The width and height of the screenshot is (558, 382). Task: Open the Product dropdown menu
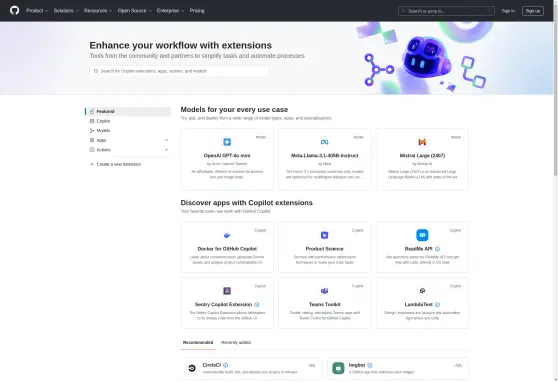click(x=37, y=11)
